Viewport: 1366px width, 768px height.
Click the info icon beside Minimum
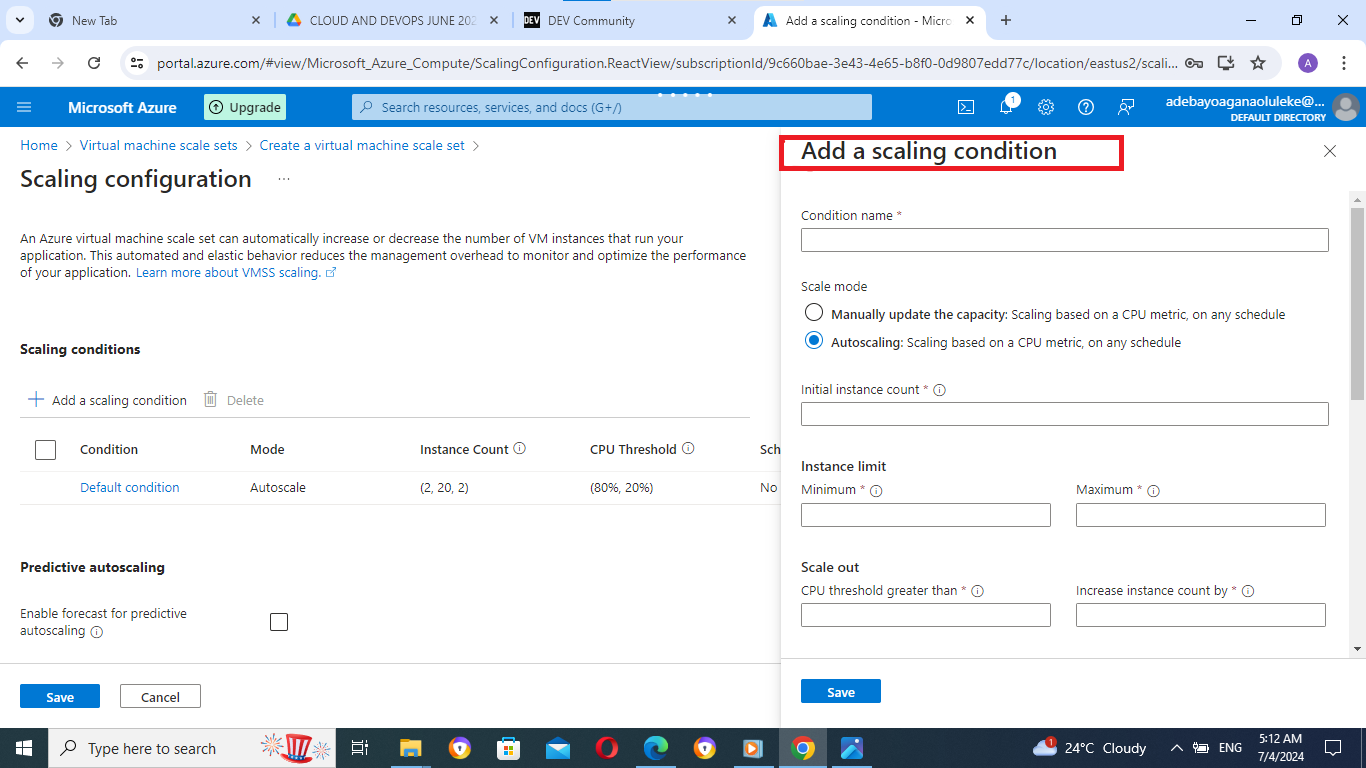876,491
